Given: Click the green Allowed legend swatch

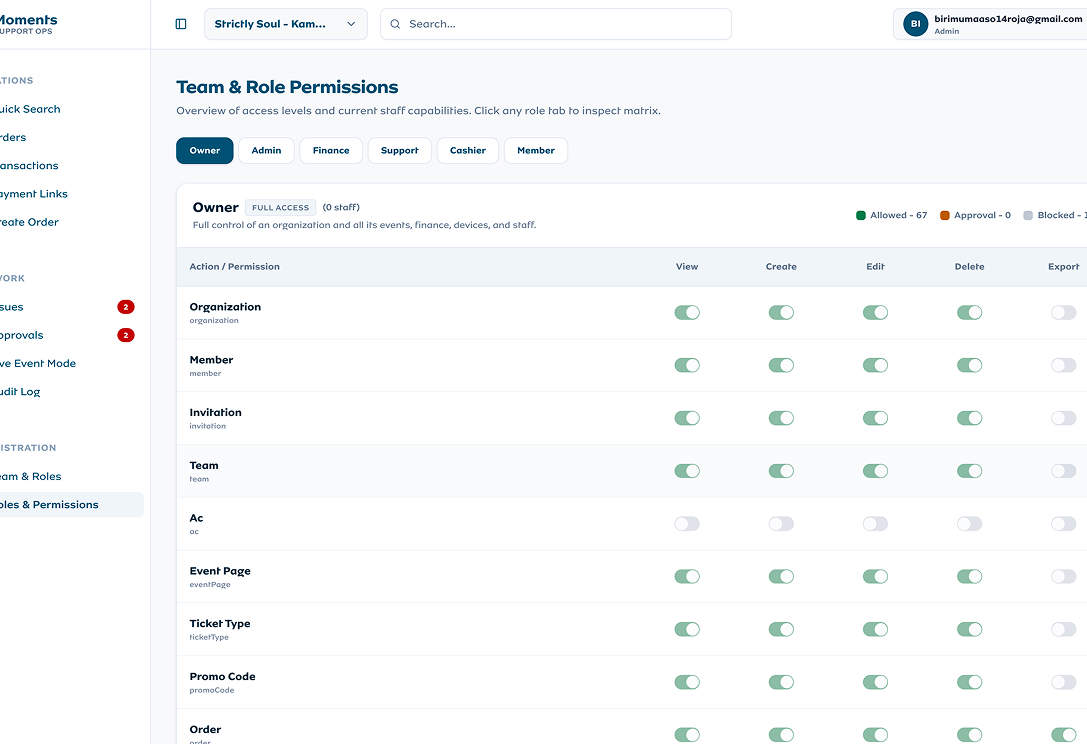Looking at the screenshot, I should coord(861,216).
